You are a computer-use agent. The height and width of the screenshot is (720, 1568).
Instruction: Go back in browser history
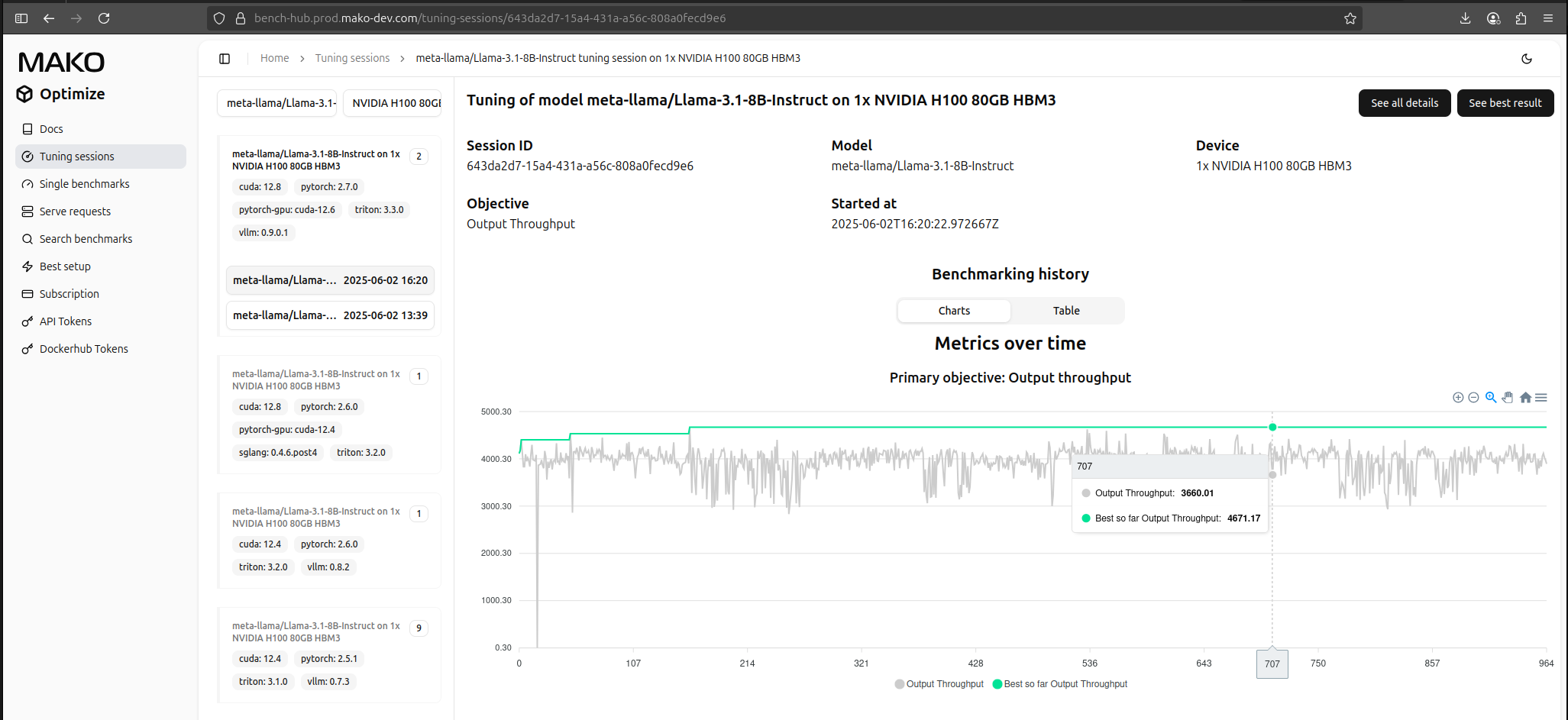[49, 18]
